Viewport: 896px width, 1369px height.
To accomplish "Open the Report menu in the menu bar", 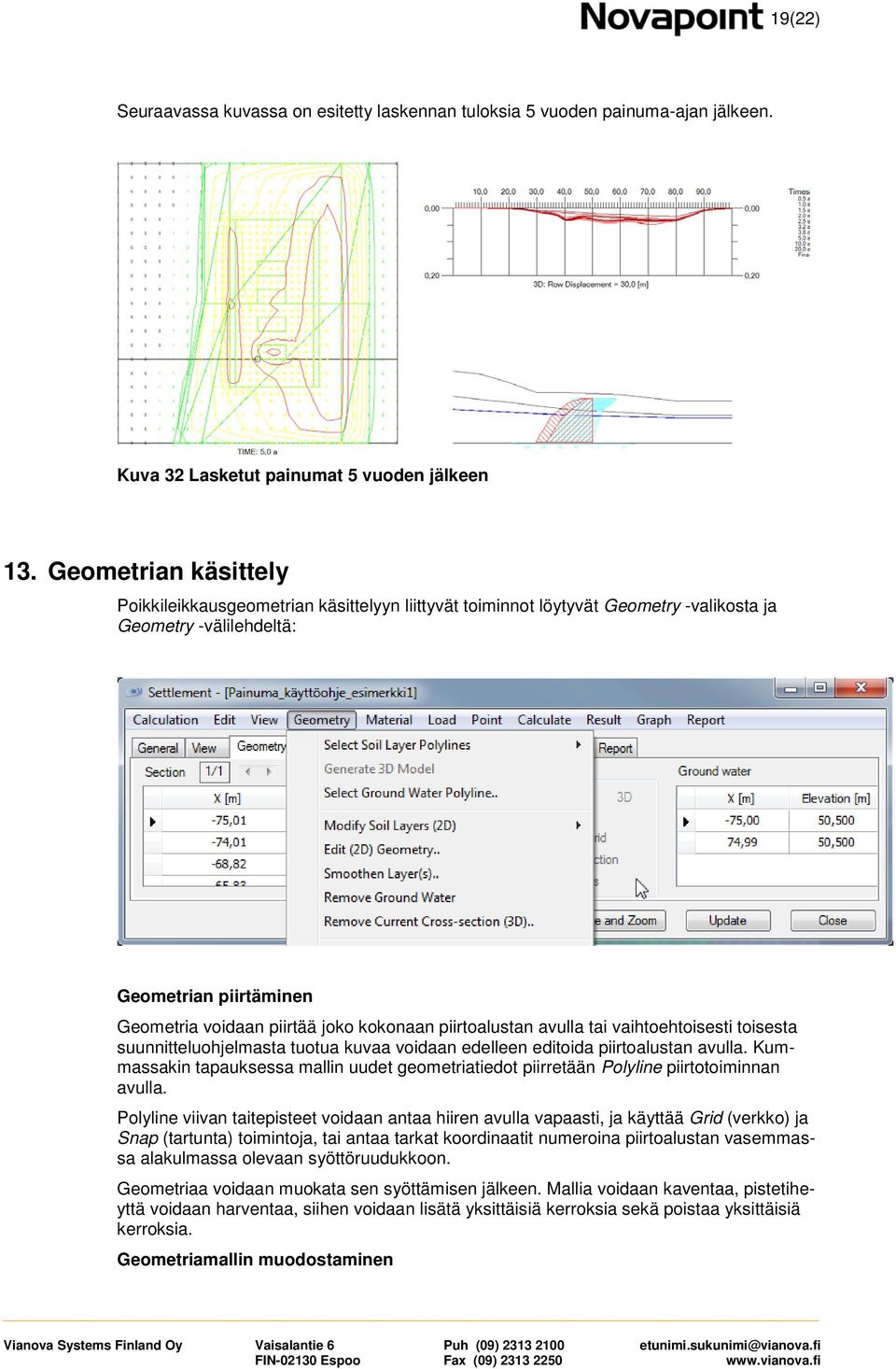I will click(x=706, y=720).
